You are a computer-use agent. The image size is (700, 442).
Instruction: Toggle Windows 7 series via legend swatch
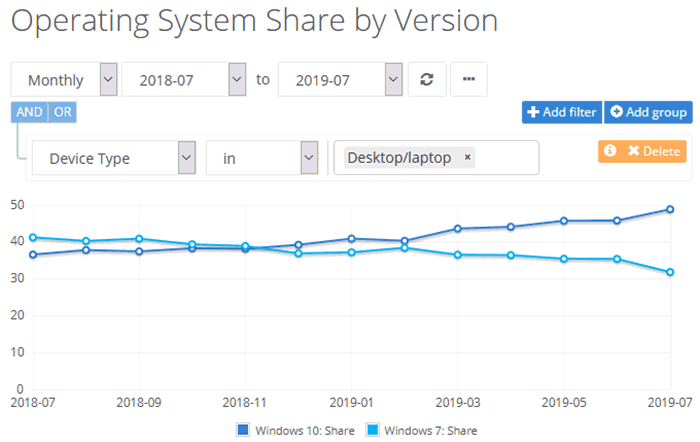(x=371, y=430)
